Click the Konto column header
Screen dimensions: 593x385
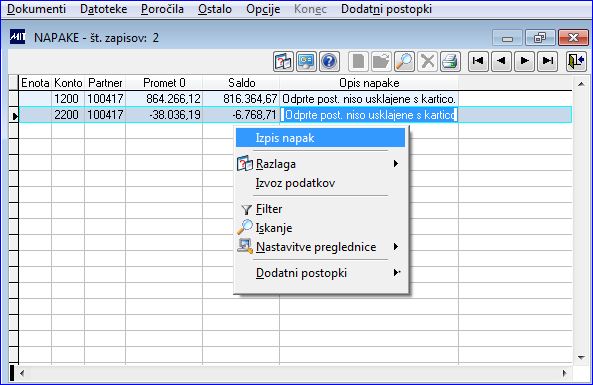[x=68, y=83]
